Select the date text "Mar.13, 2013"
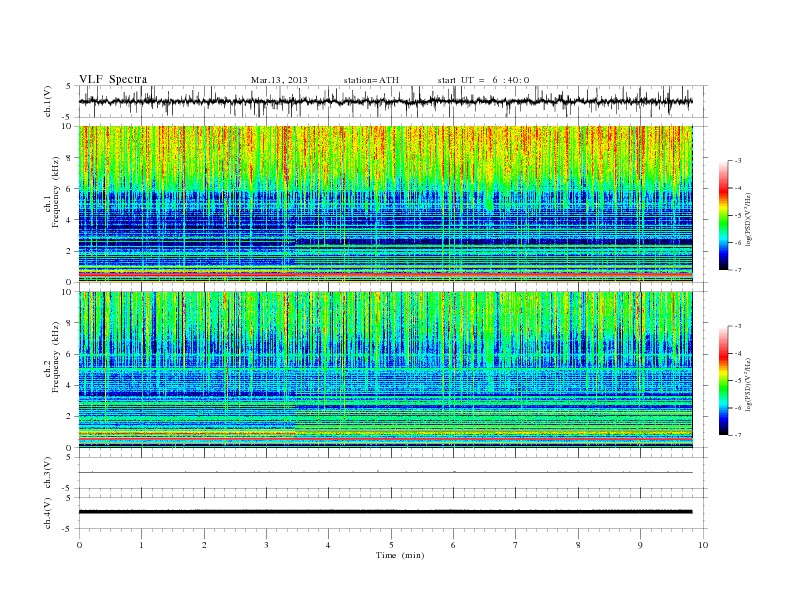Screen dimensions: 792x612 point(279,80)
